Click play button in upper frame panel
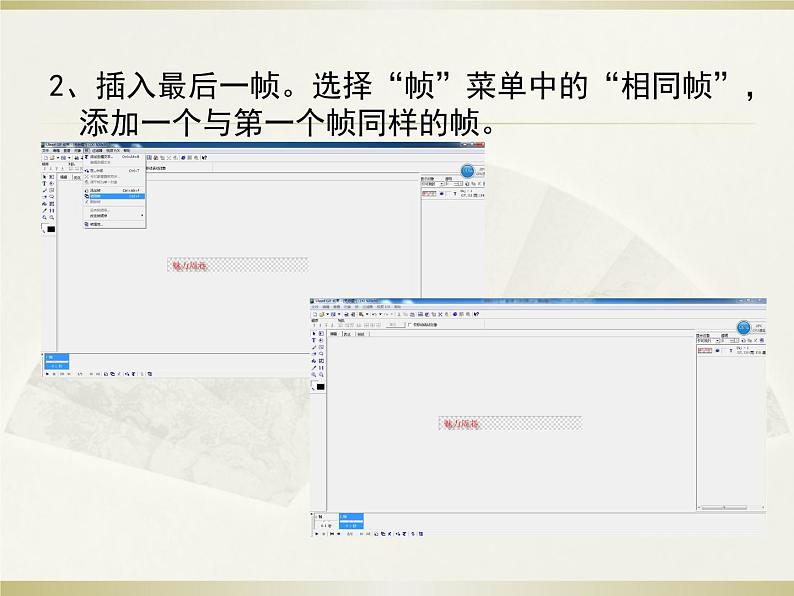The width and height of the screenshot is (794, 596). pos(48,374)
